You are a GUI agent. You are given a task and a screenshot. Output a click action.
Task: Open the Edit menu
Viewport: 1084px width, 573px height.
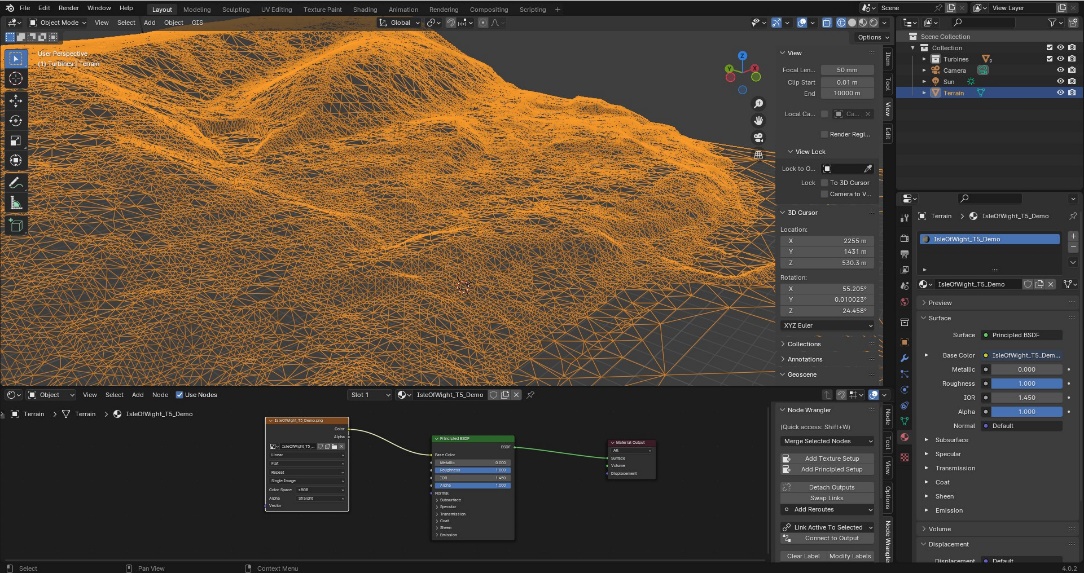coord(44,8)
